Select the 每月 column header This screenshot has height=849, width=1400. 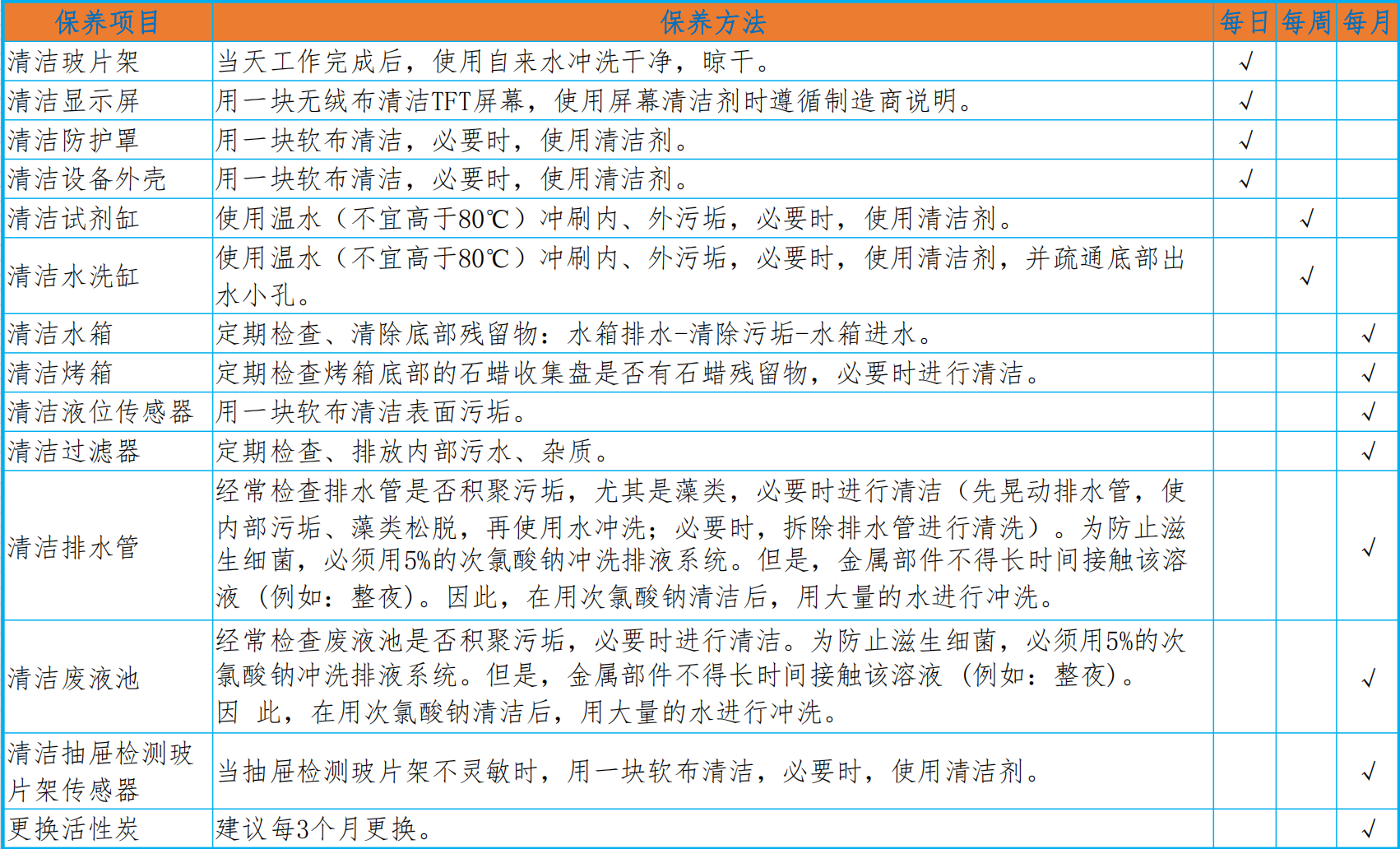click(x=1366, y=22)
